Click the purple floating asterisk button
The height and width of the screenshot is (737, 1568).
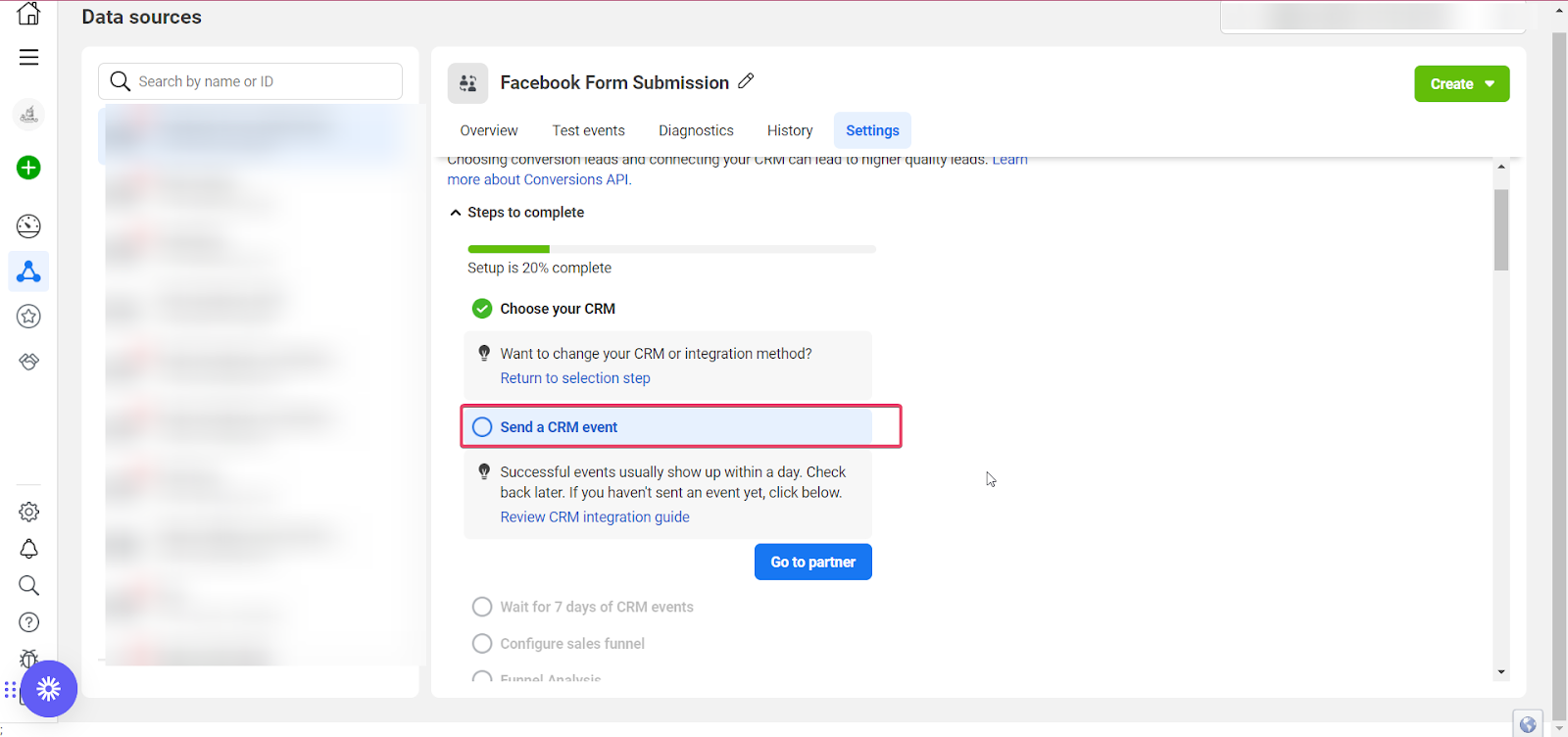(48, 689)
